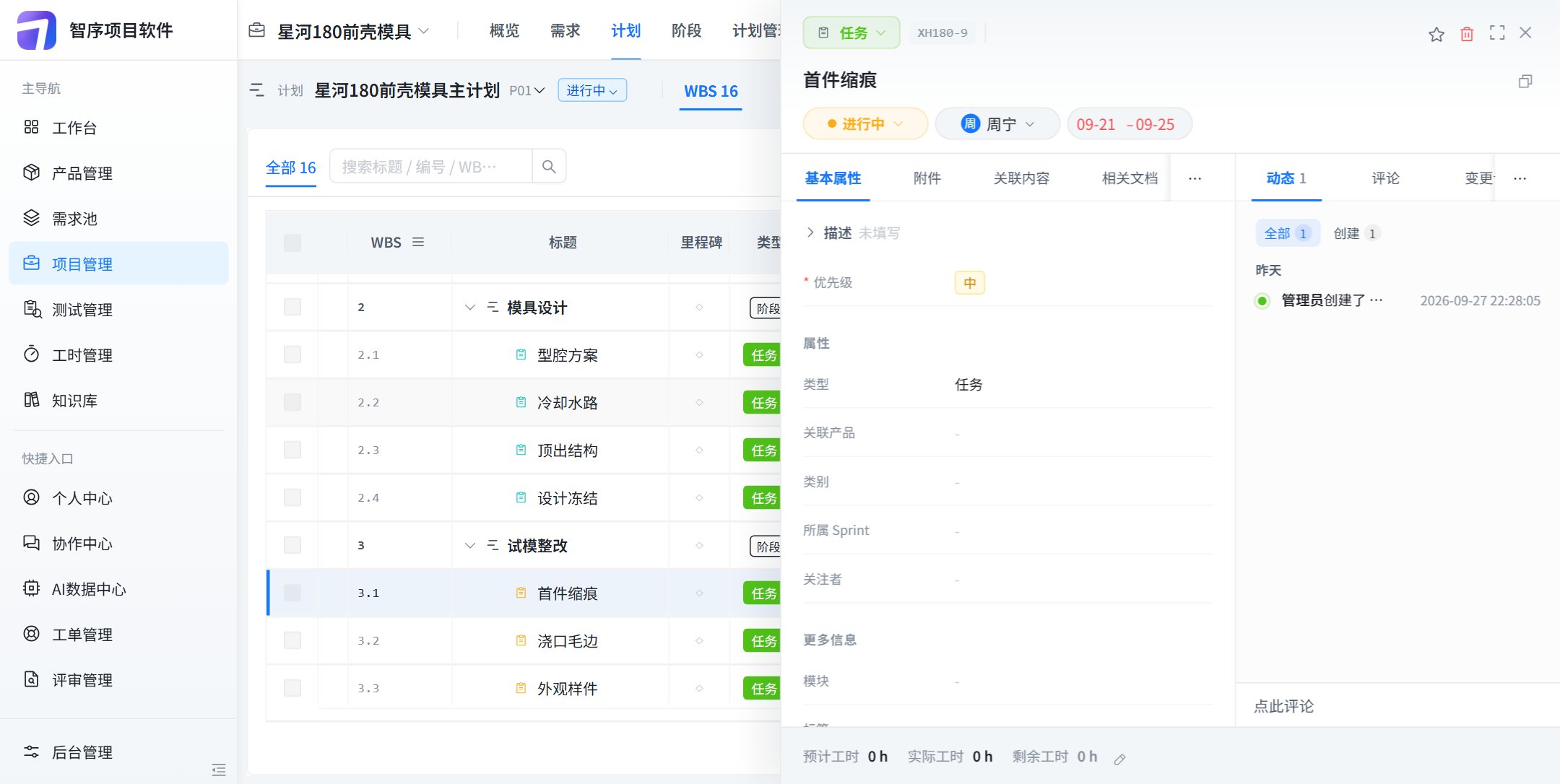This screenshot has width=1560, height=784.
Task: Filter activity by 创建 1
Action: point(1356,233)
